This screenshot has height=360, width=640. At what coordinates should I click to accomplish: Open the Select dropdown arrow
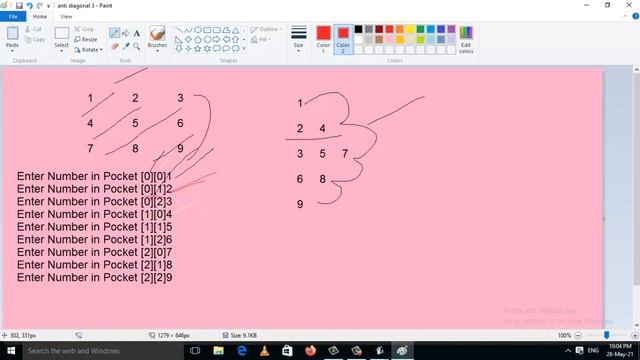pyautogui.click(x=62, y=51)
